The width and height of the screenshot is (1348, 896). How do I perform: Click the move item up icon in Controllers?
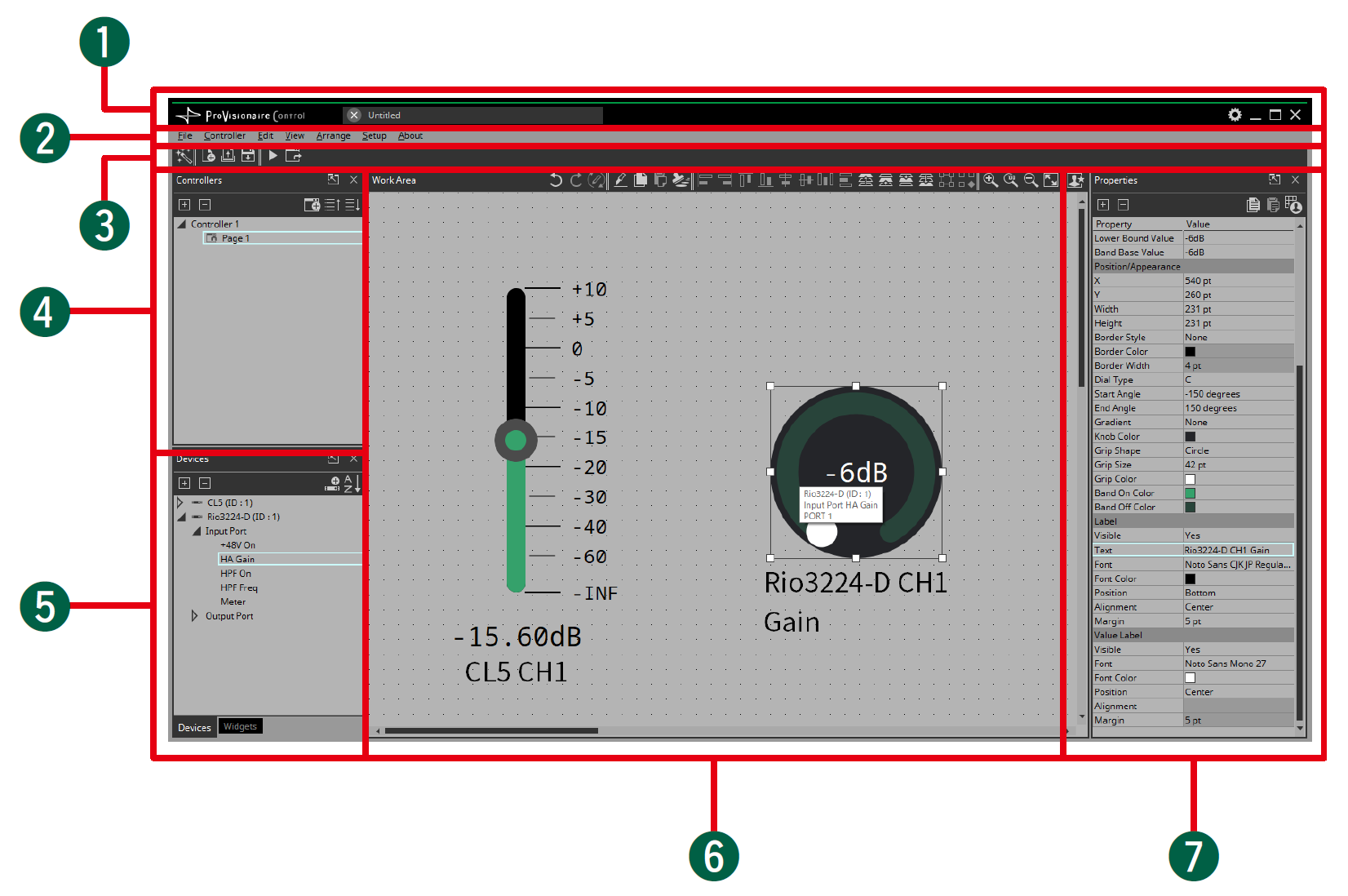(333, 205)
